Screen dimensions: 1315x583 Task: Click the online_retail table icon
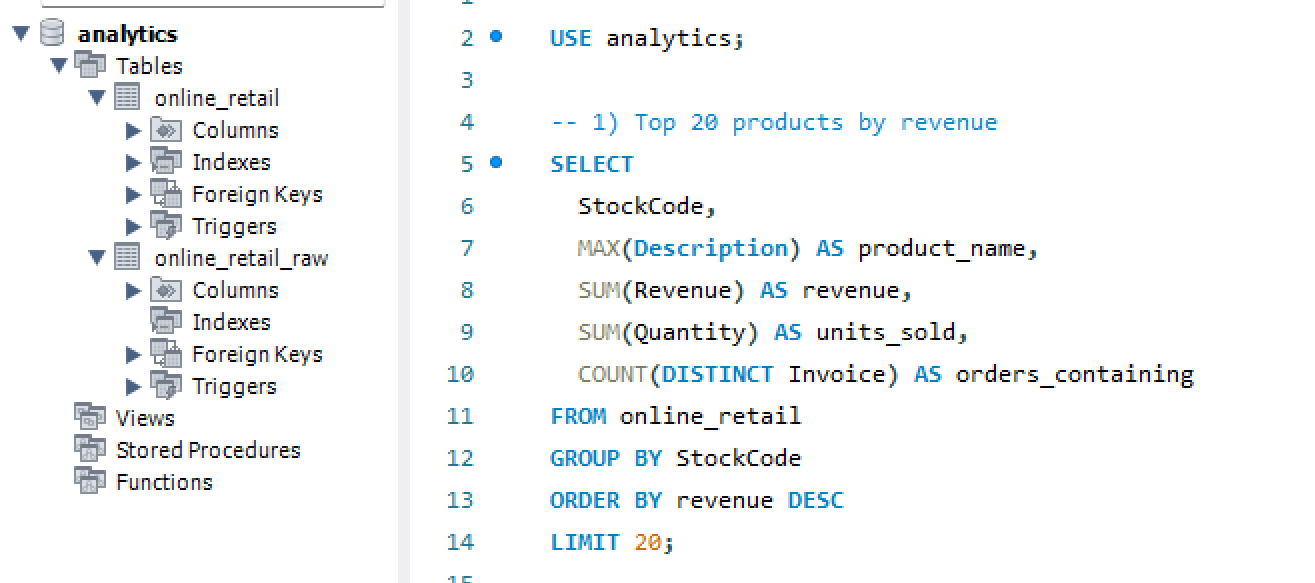pos(128,98)
